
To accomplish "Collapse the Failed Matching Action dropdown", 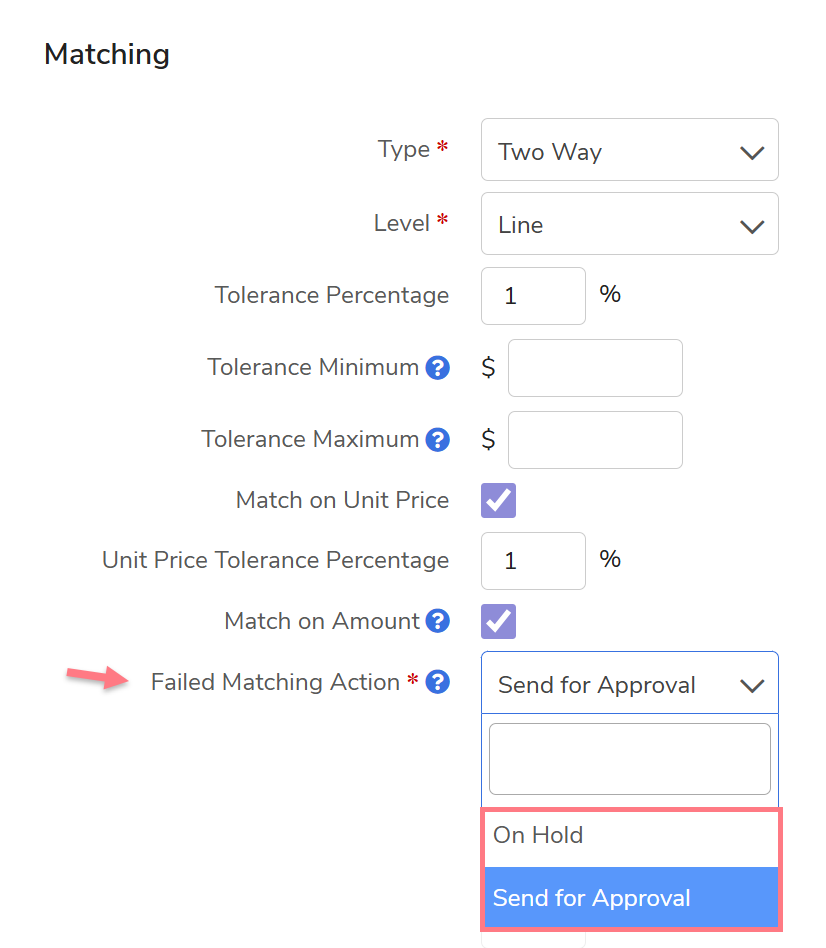I will [x=628, y=684].
